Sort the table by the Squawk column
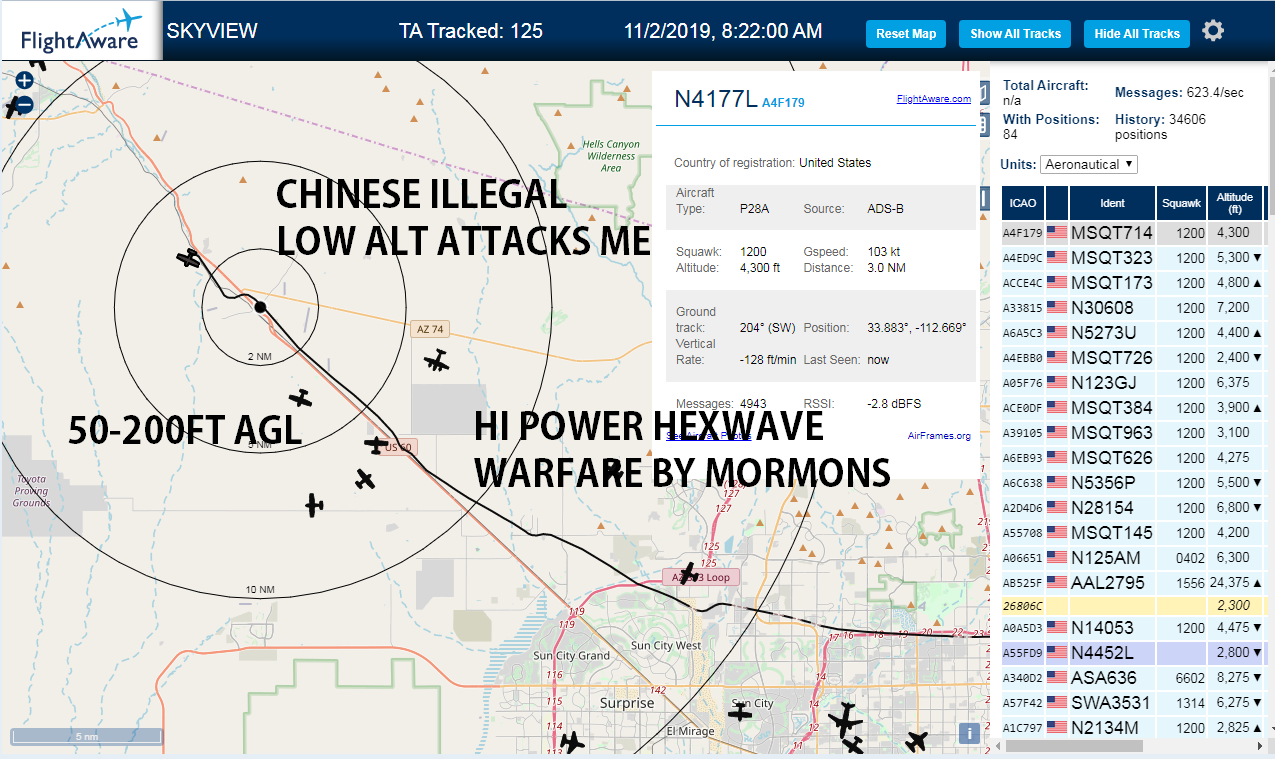This screenshot has height=759, width=1275. (1180, 203)
